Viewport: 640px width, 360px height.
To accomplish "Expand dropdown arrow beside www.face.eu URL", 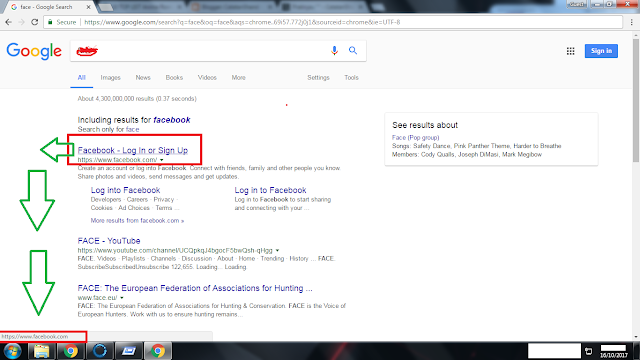I will [122, 298].
